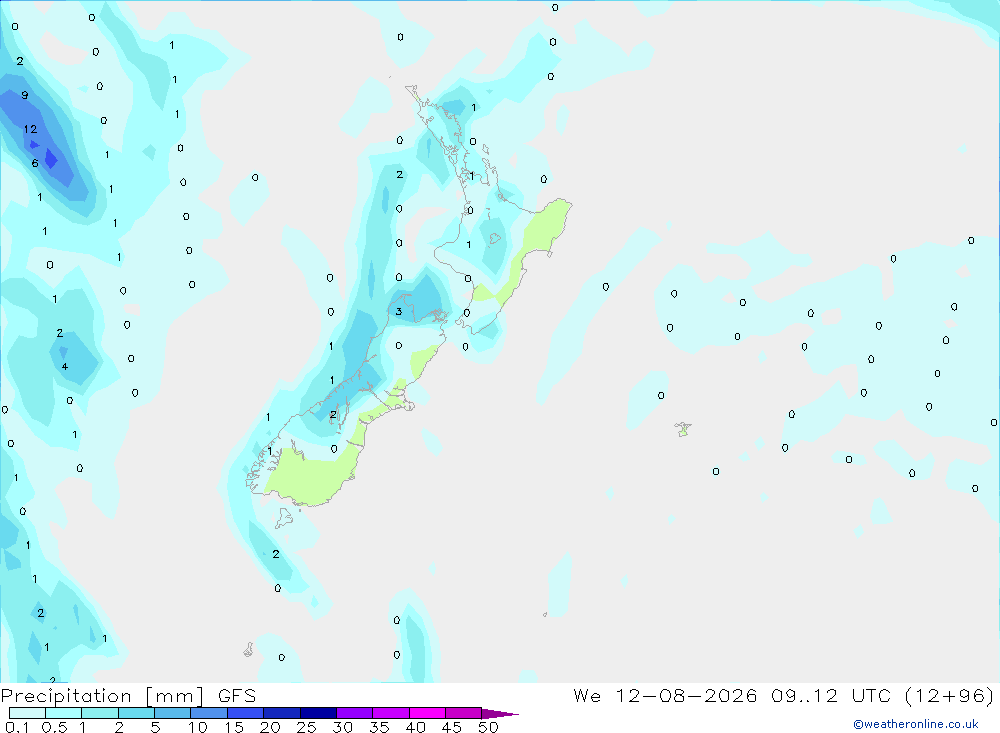Click the '9' precipitation value on the map
The height and width of the screenshot is (733, 1000).
click(x=24, y=95)
